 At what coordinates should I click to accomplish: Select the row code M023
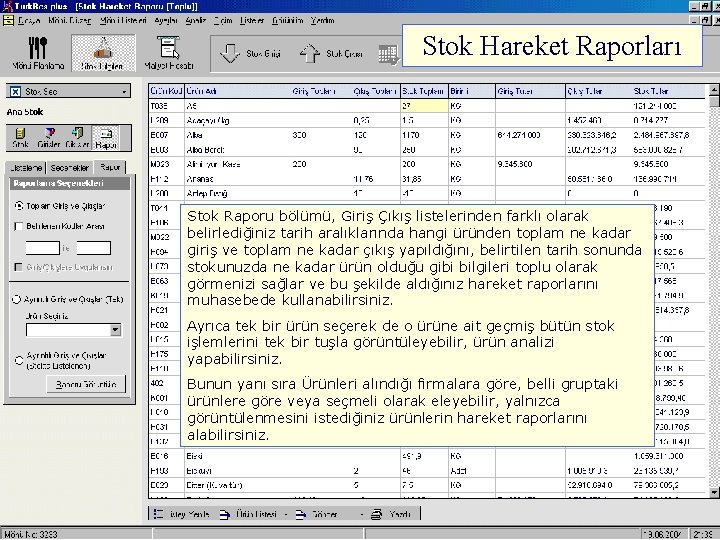[x=160, y=164]
